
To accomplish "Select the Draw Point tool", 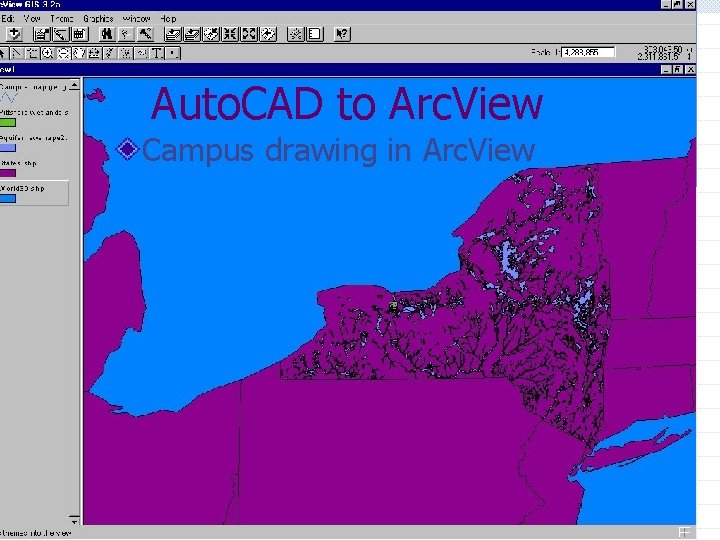I will [x=173, y=53].
